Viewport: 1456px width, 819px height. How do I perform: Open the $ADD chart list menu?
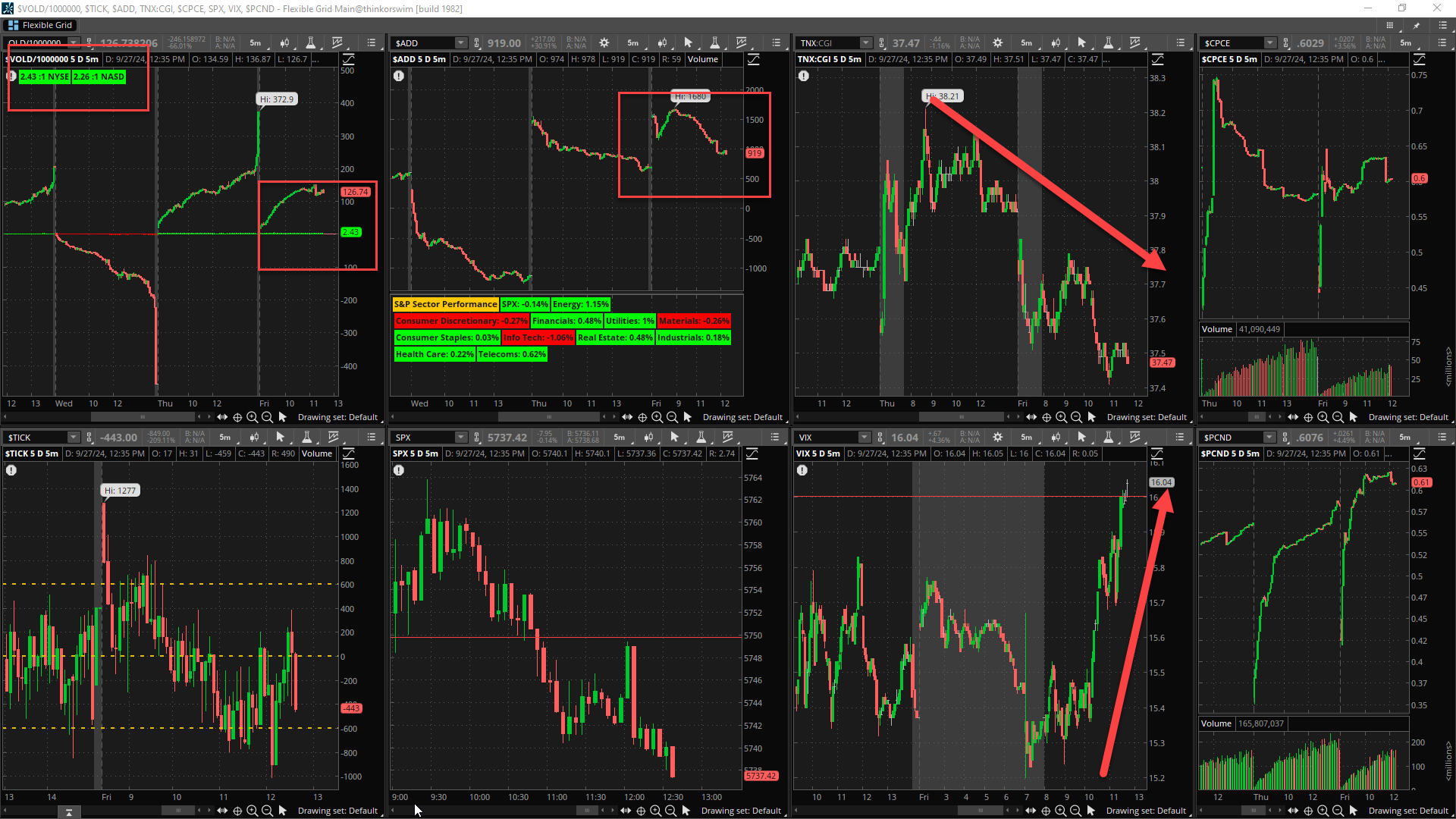tap(776, 43)
